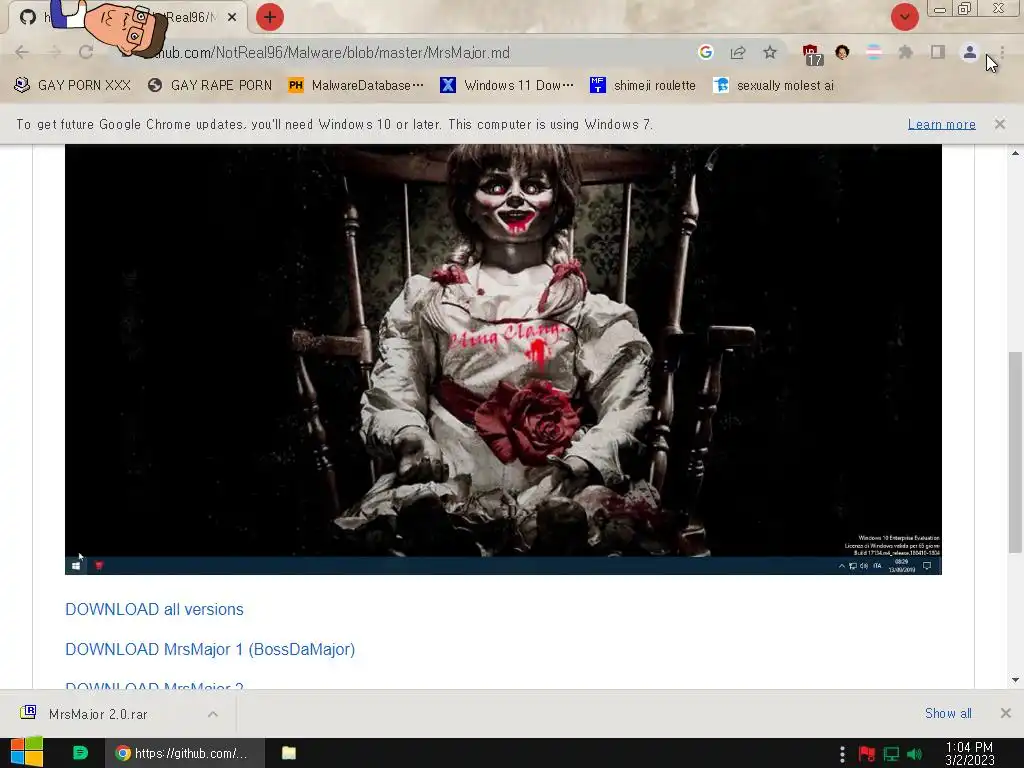The height and width of the screenshot is (768, 1024).
Task: Click the network tray icon
Action: 891,754
